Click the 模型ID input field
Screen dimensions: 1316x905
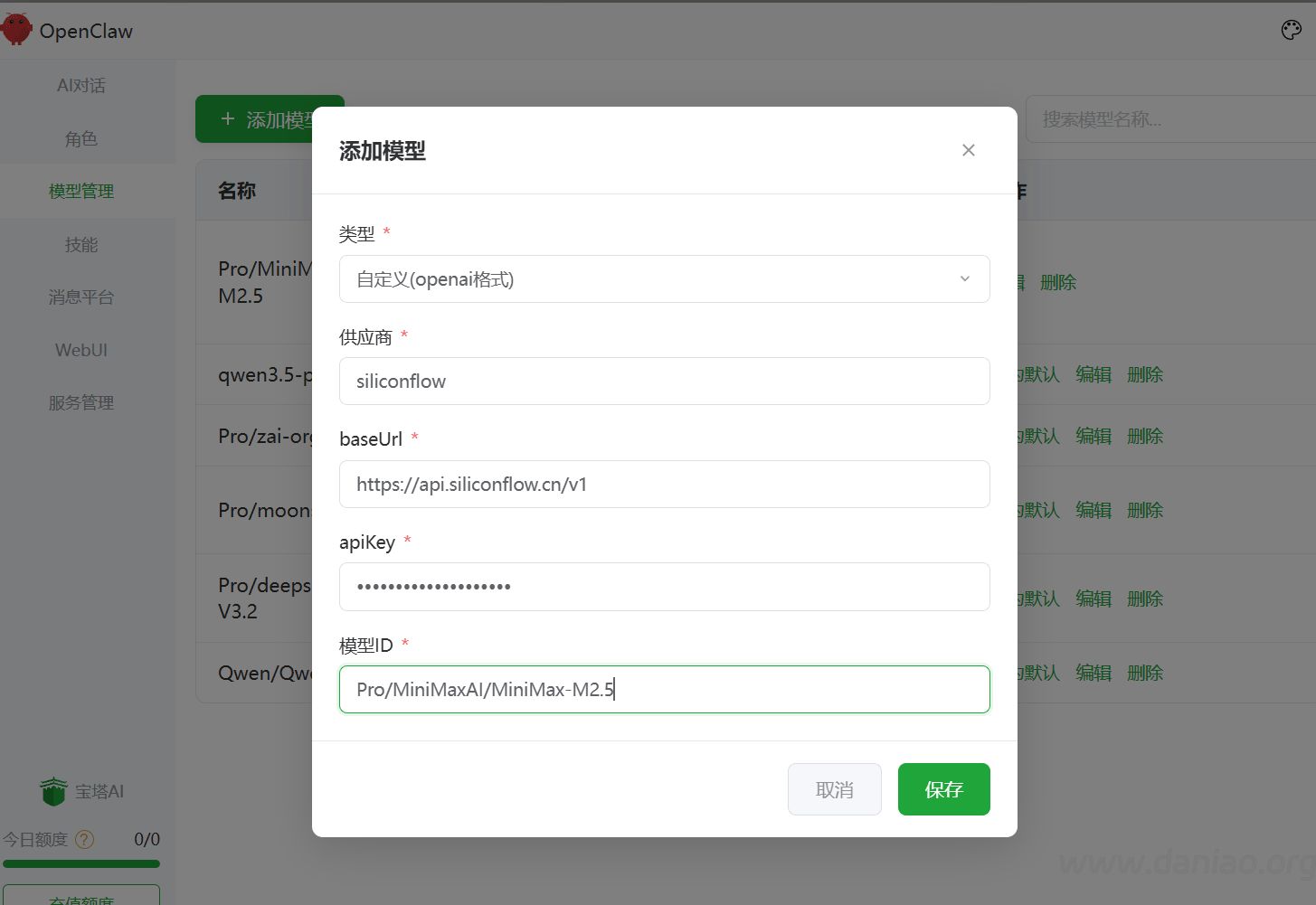point(664,690)
